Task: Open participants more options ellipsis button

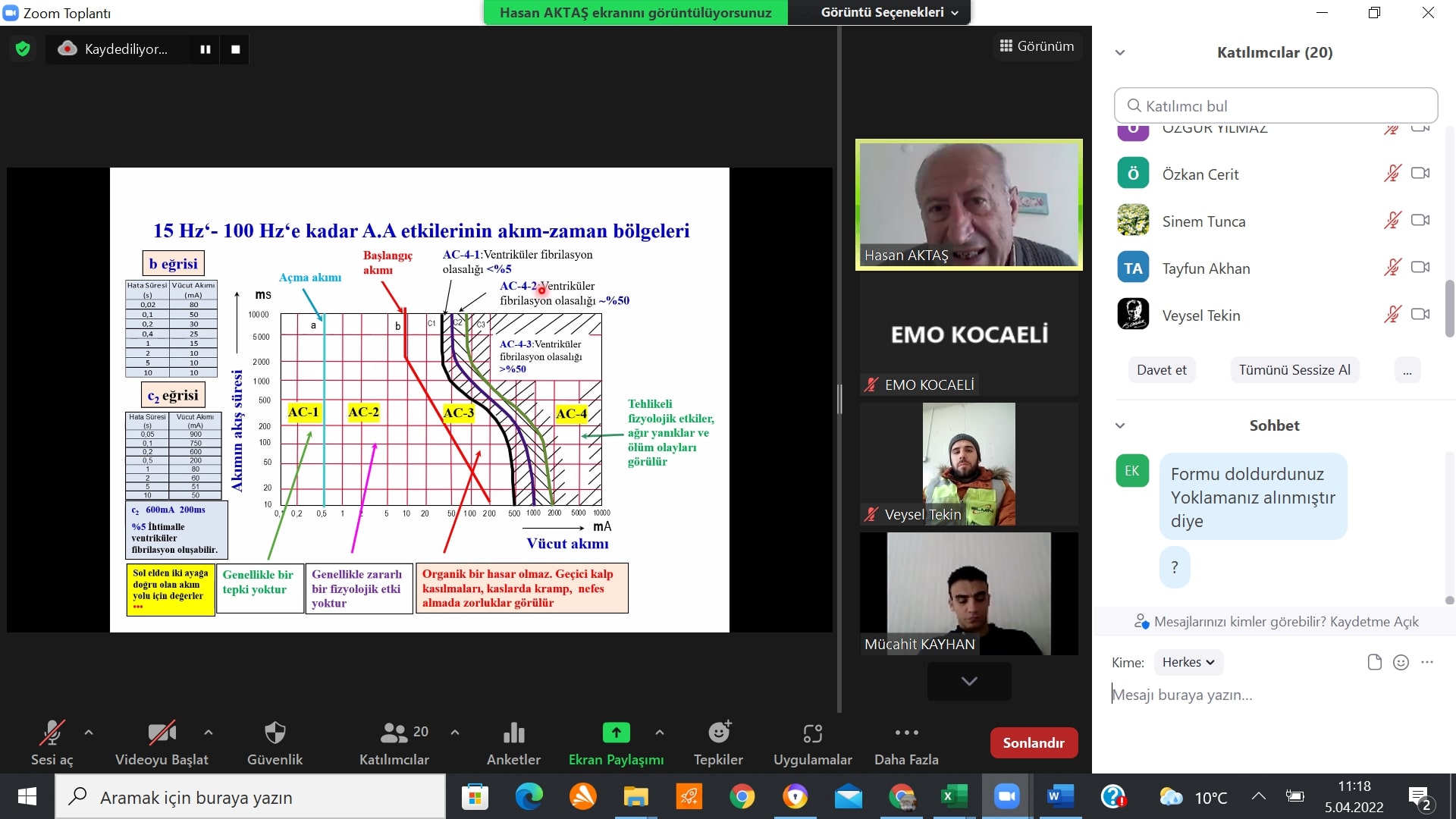Action: pyautogui.click(x=1407, y=370)
